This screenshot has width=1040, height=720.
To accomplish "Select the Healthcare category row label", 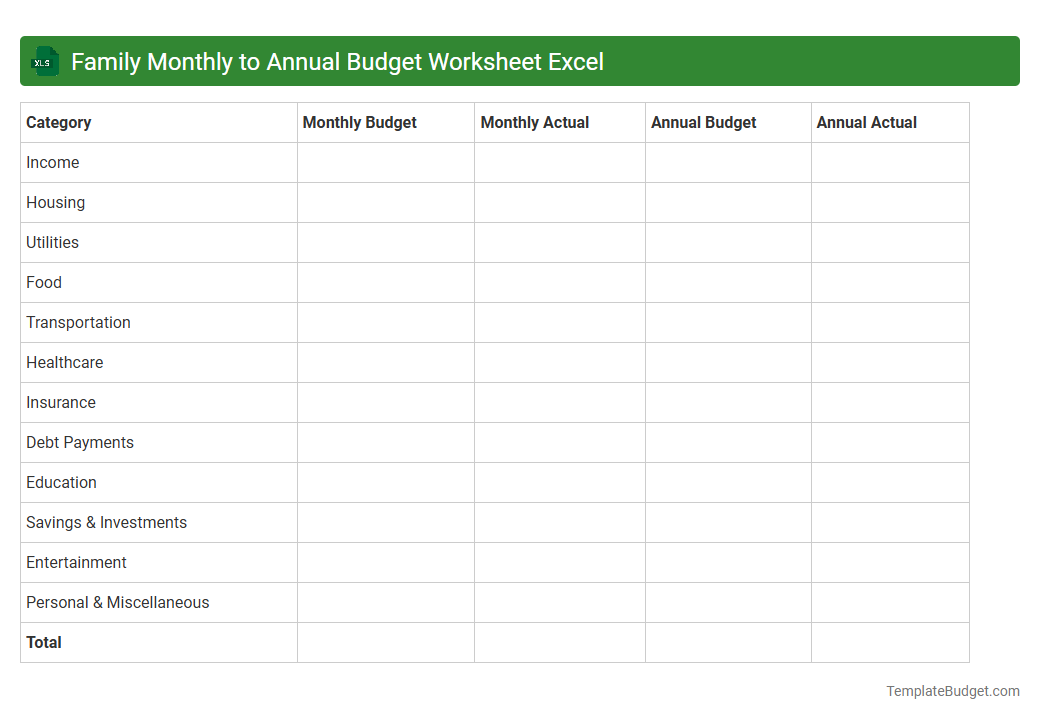I will (x=64, y=362).
